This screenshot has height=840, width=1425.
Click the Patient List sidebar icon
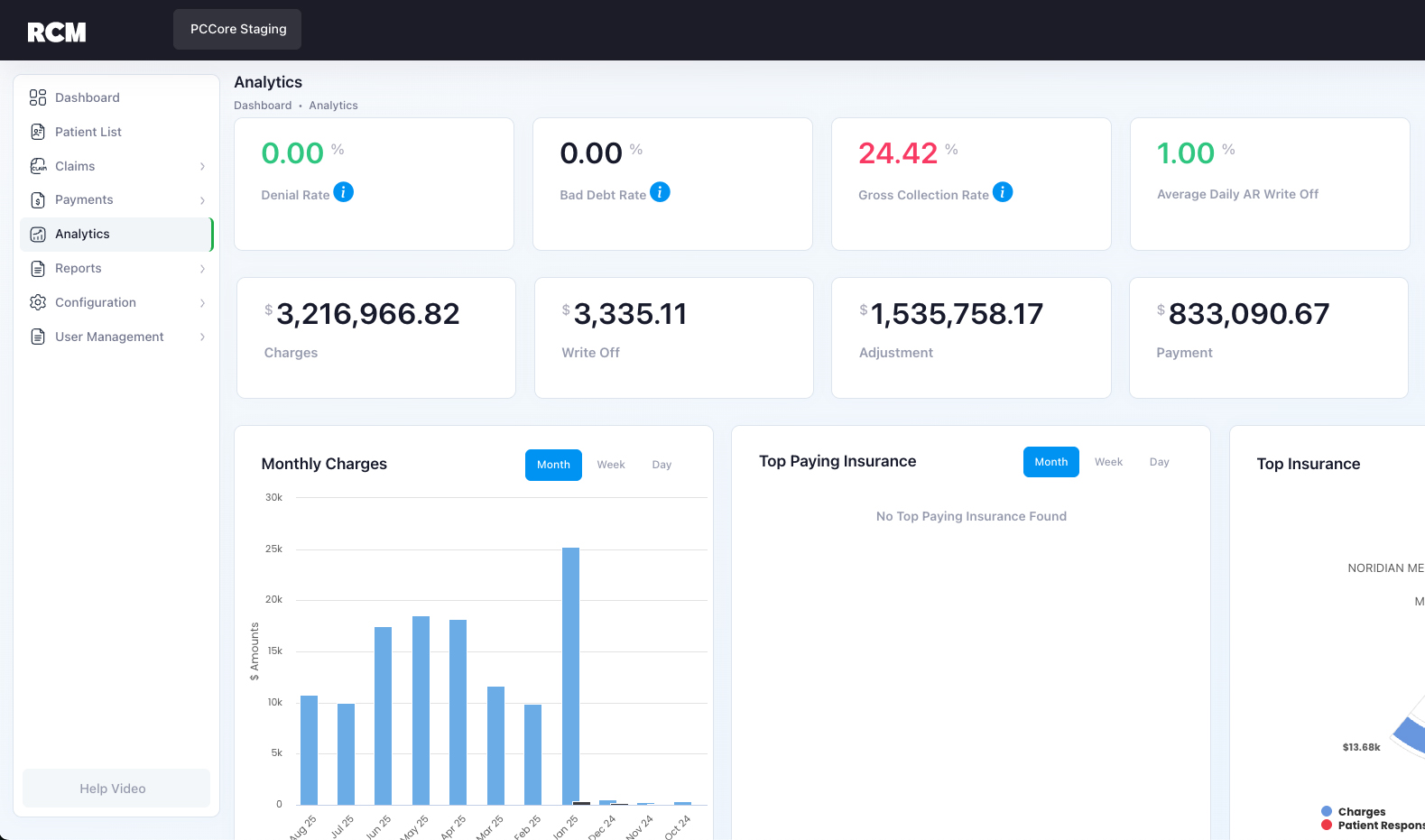pyautogui.click(x=38, y=132)
